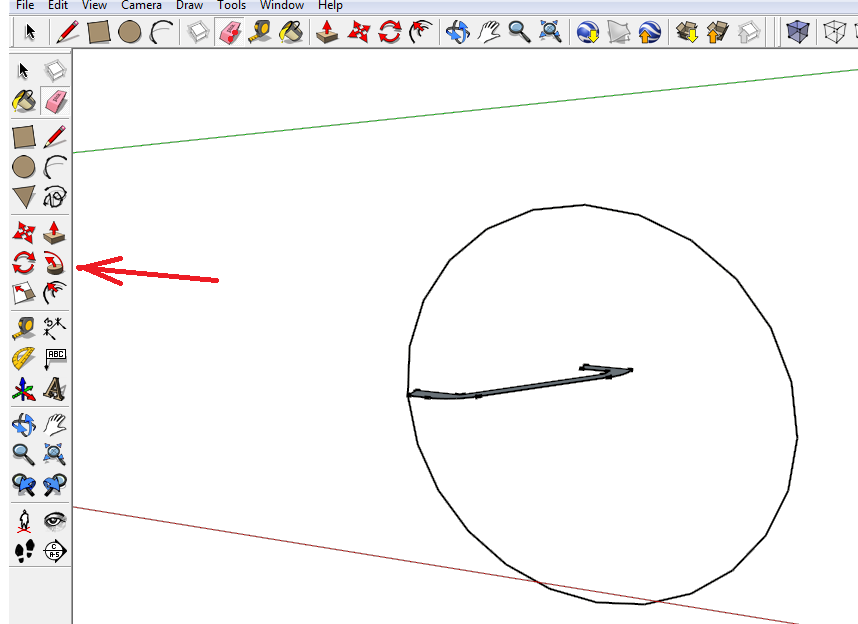Select the Axes tool
Viewport: 858px width, 624px height.
click(24, 389)
